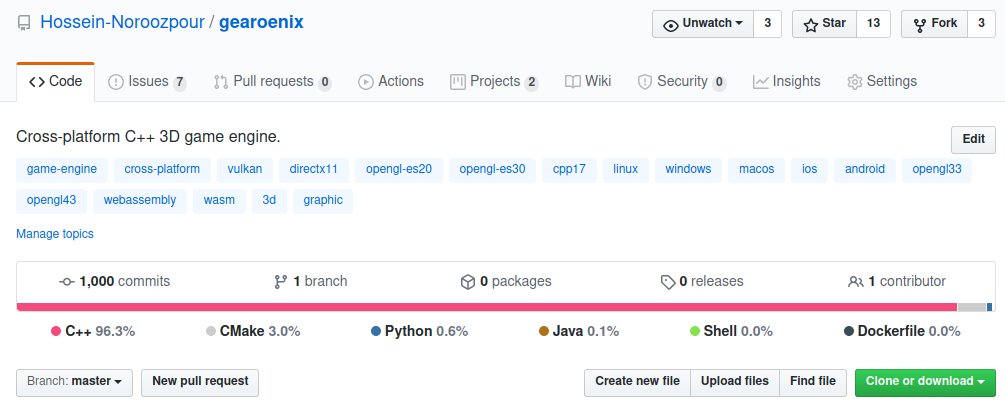Click the game-engine topic tag

point(62,170)
